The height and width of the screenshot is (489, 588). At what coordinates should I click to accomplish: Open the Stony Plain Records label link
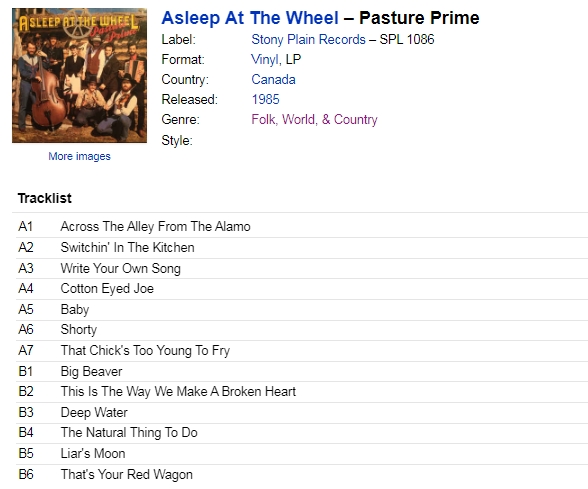click(308, 39)
